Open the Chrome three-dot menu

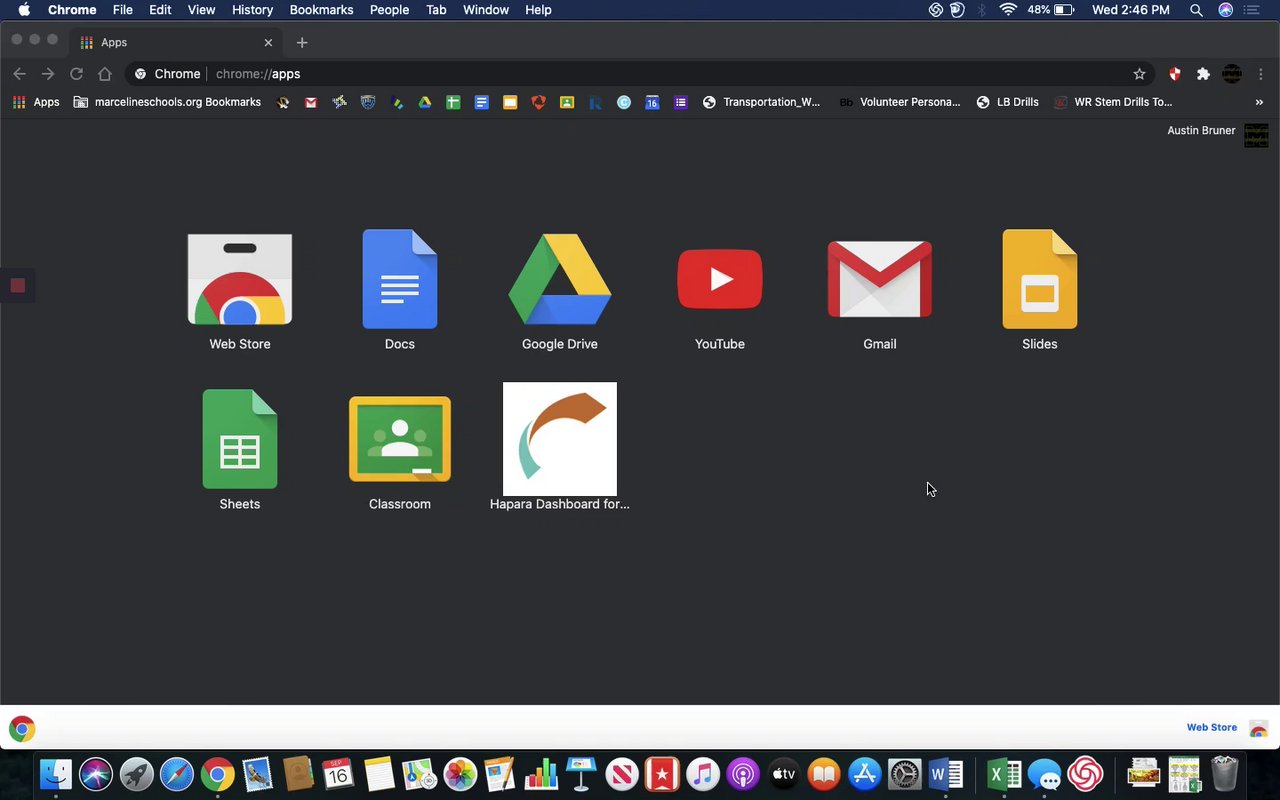click(1262, 74)
